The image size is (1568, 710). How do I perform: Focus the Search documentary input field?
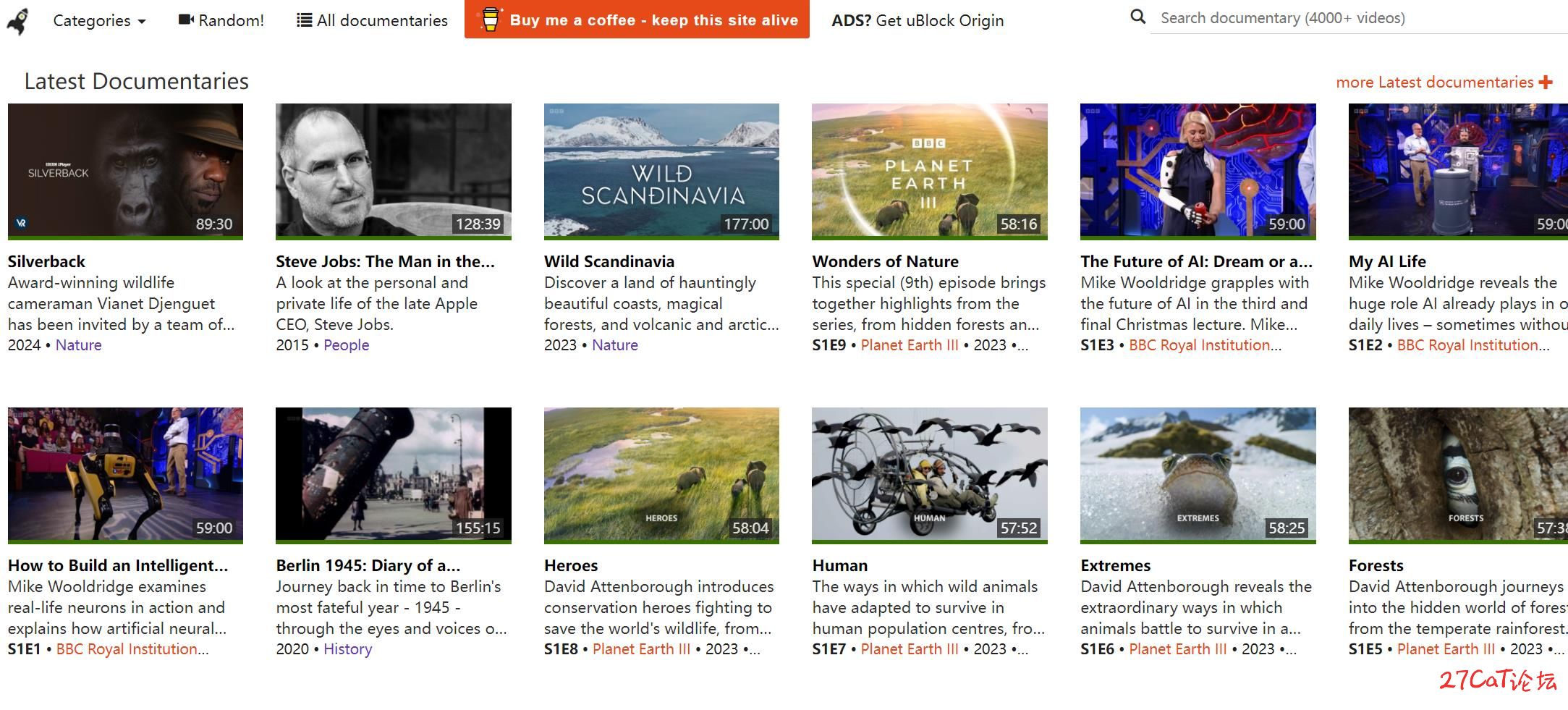pos(1359,18)
